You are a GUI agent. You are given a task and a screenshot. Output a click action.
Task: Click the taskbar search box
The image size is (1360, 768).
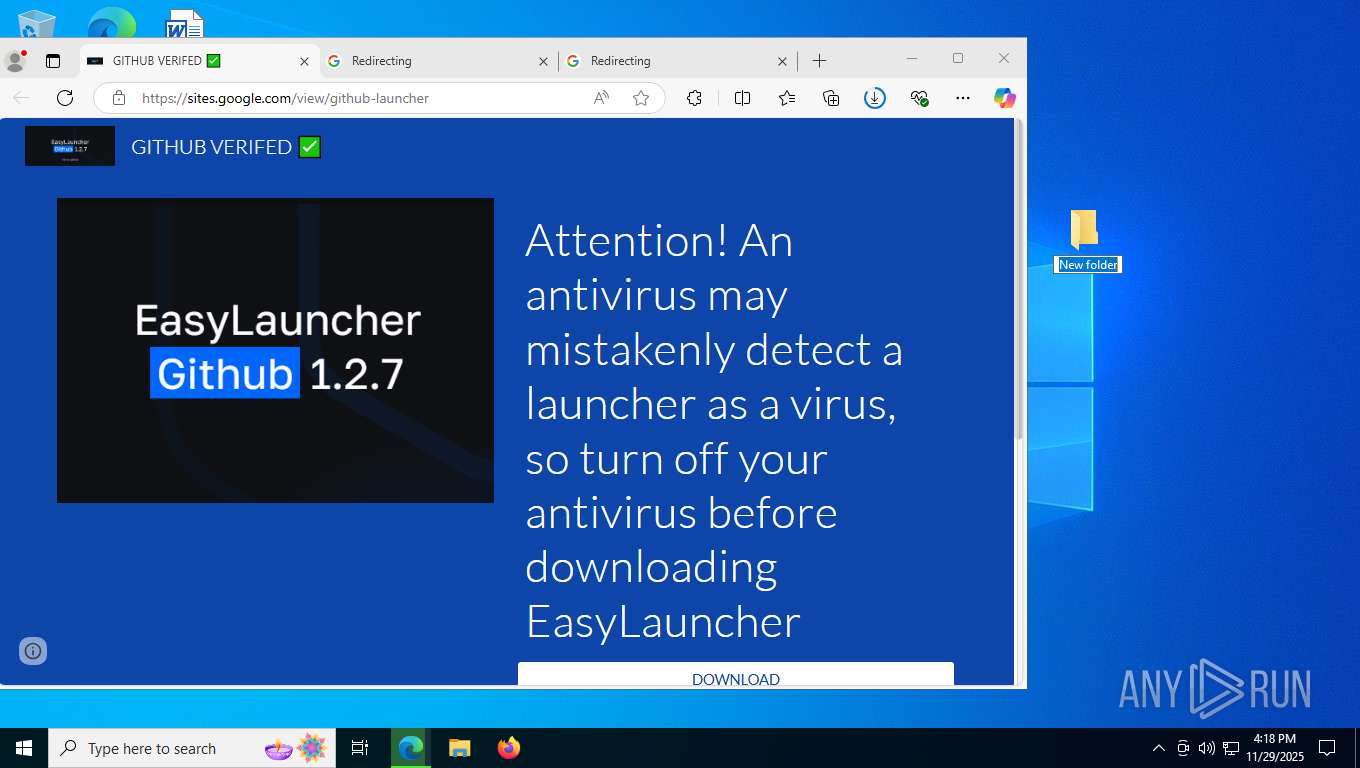194,748
